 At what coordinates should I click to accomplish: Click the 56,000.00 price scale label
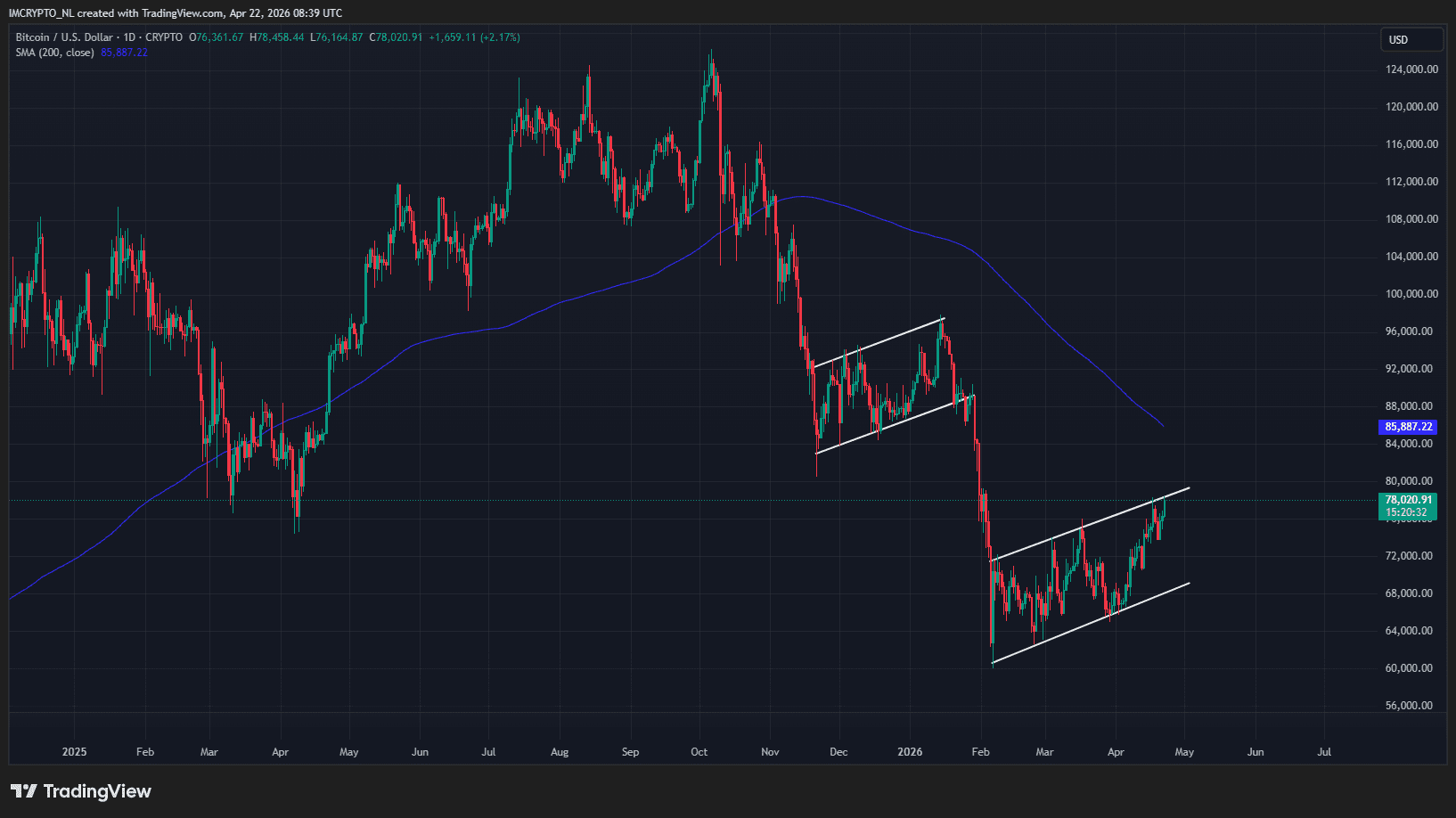pyautogui.click(x=1409, y=706)
